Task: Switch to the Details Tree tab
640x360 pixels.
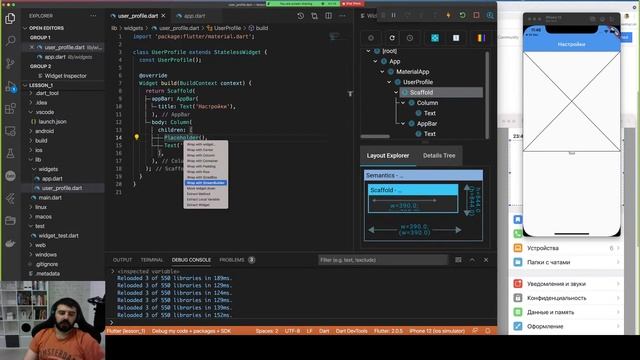Action: pos(439,156)
